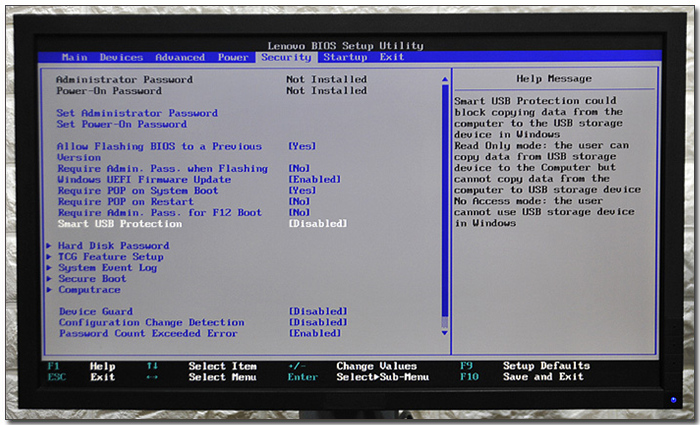
Task: Select Require Admin. Pass. when Flashing
Action: pos(162,169)
